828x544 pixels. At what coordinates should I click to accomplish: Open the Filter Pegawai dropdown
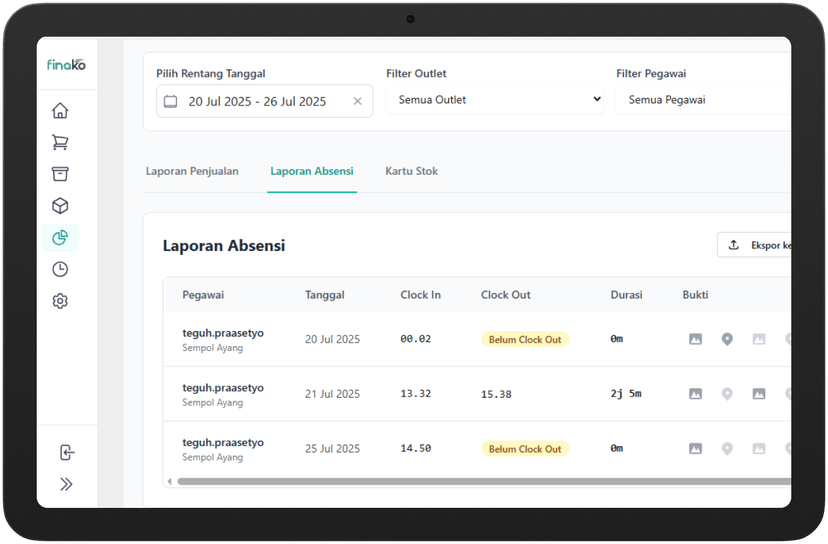(703, 100)
